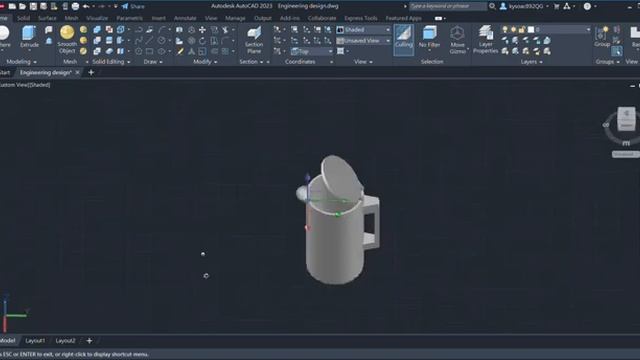
Task: Open the Express Tools ribbon tab
Action: coord(361,18)
